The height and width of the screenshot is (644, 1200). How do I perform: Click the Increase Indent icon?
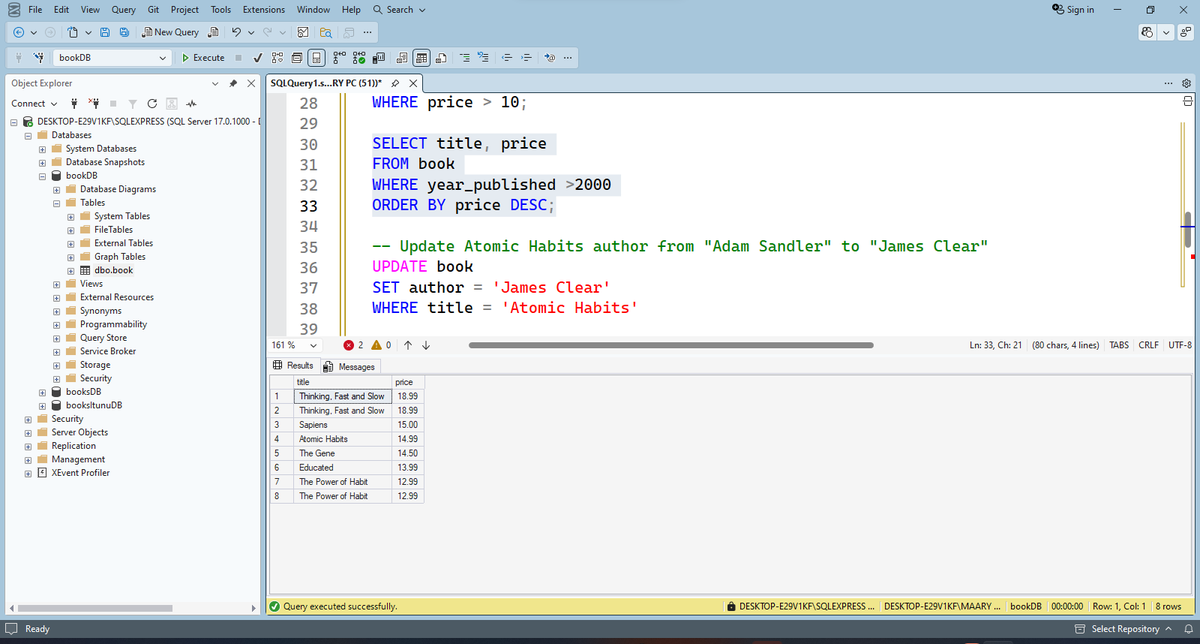pos(525,57)
